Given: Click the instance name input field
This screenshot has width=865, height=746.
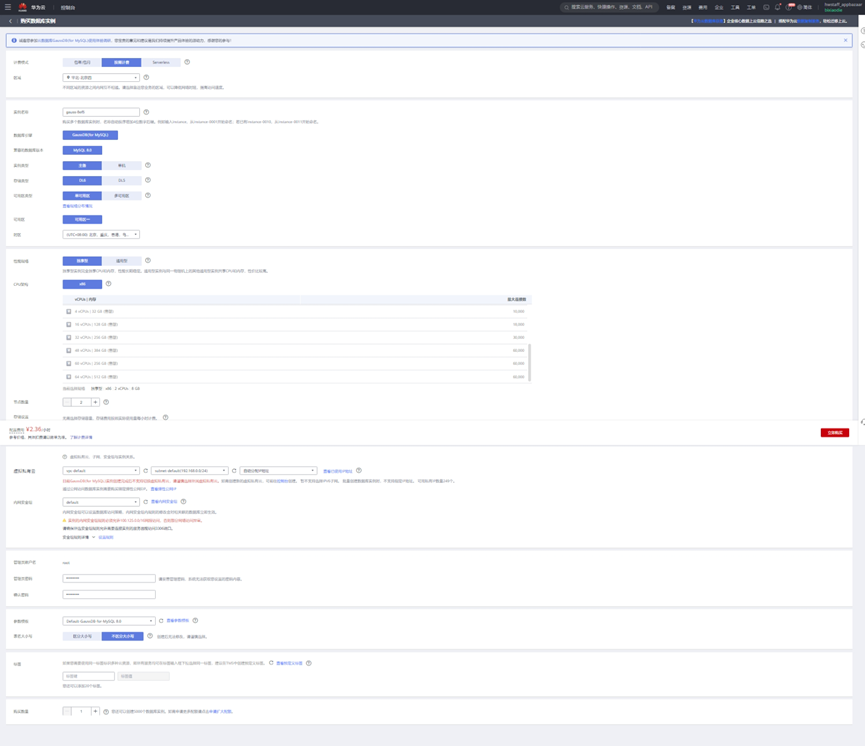Looking at the screenshot, I should [101, 112].
